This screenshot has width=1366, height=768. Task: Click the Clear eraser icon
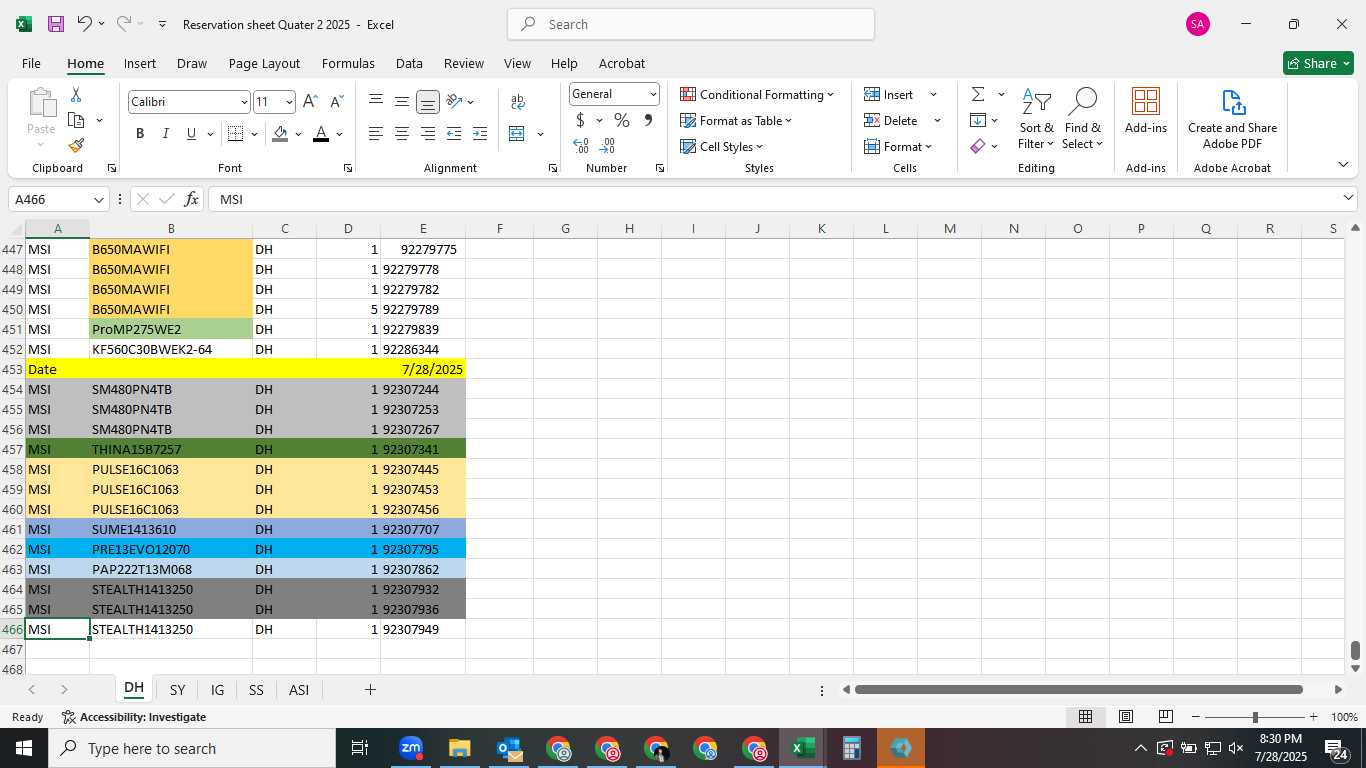point(978,146)
